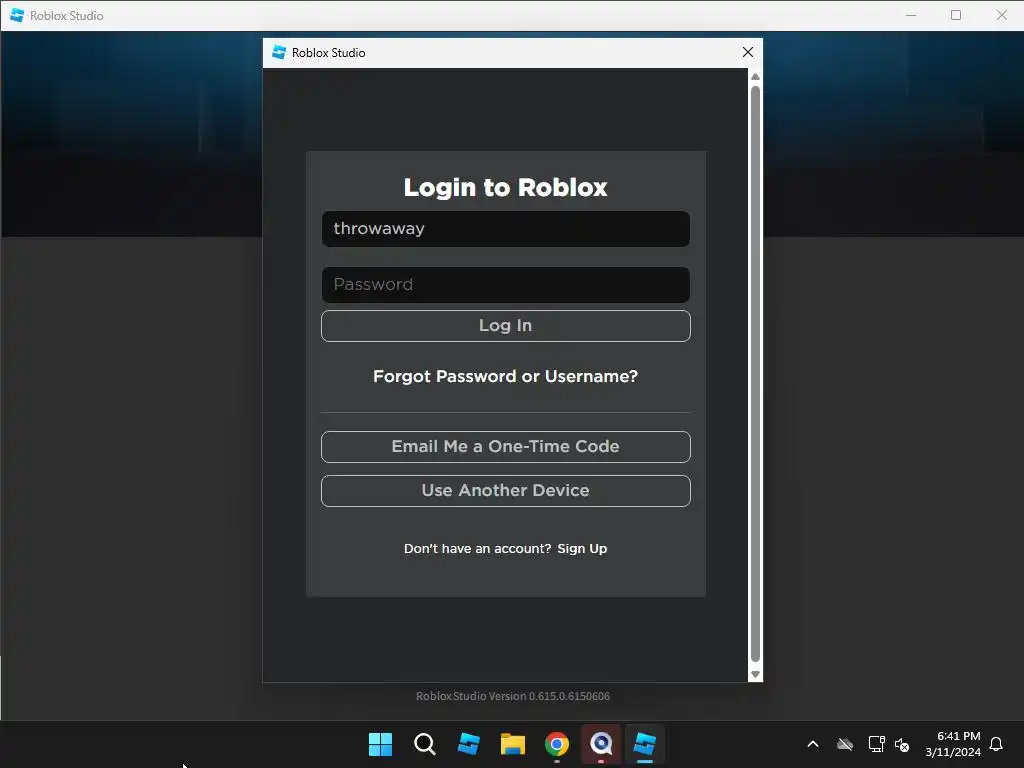Click the "Don't have an account?" text

[477, 549]
